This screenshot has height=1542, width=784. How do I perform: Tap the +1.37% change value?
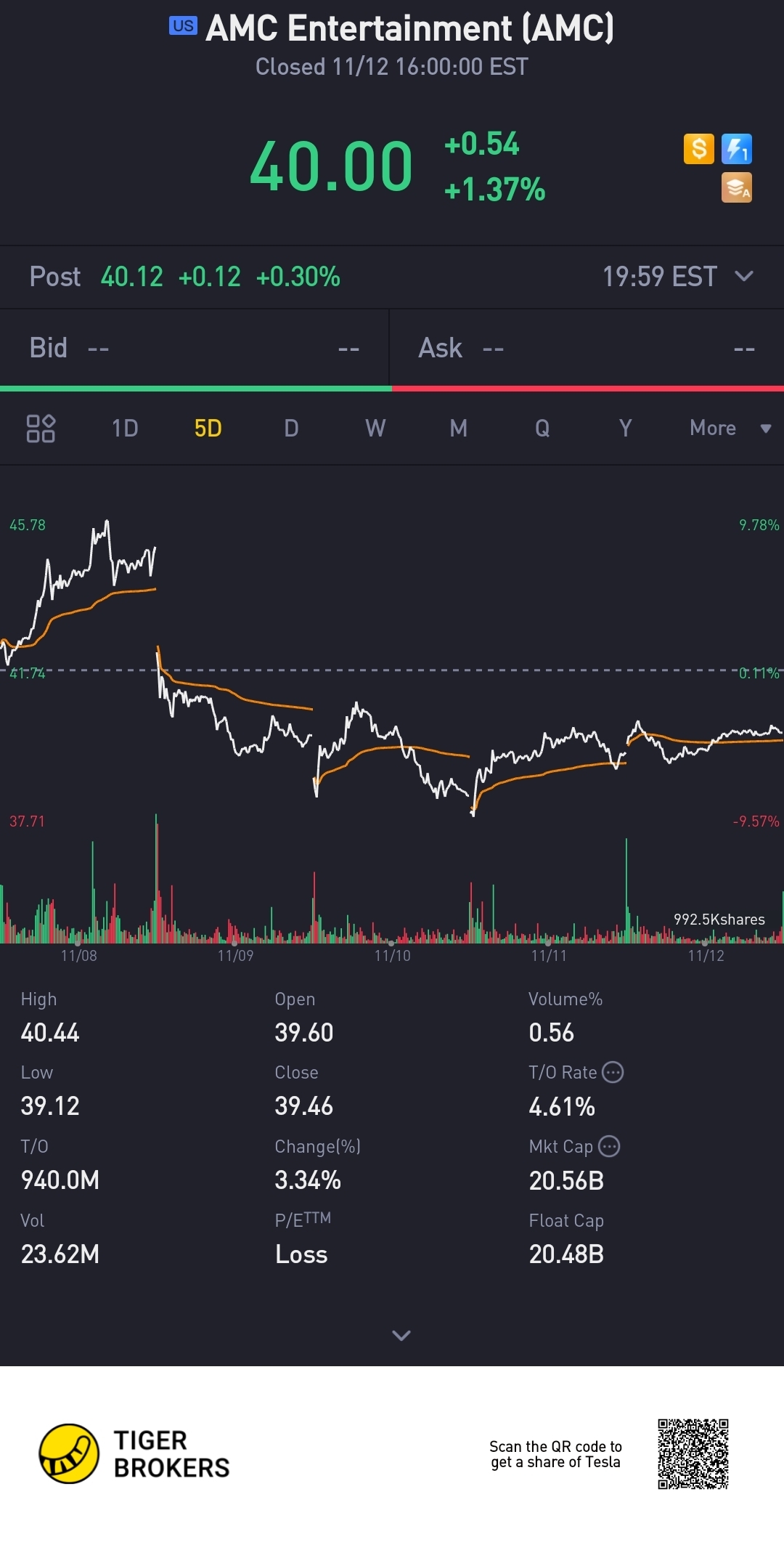point(494,190)
